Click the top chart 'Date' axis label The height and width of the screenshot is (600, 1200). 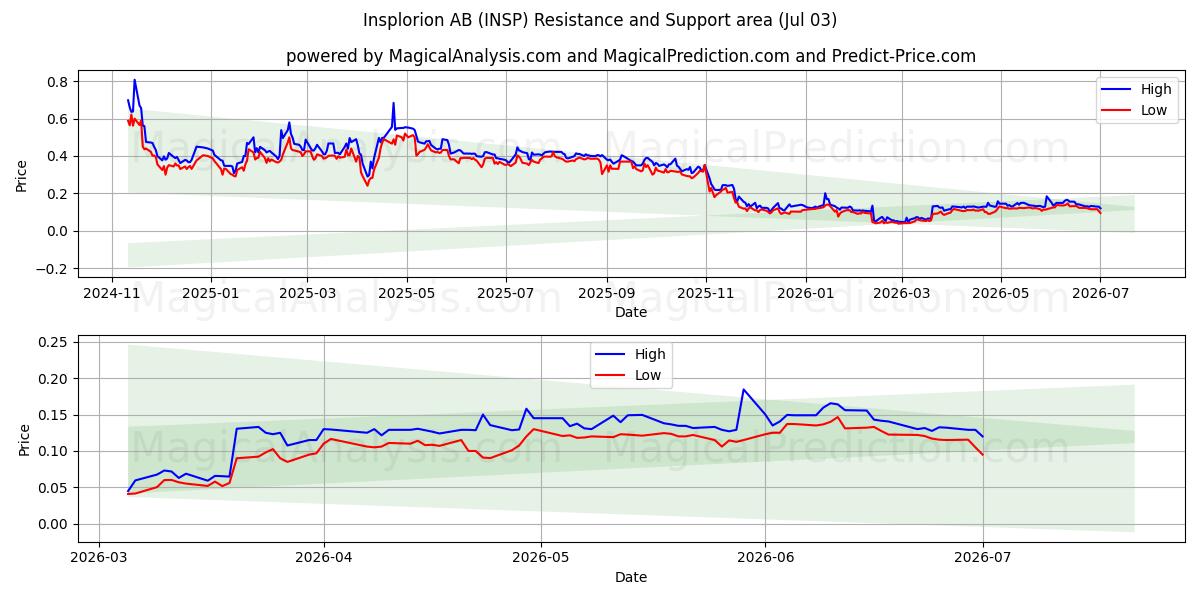631,312
